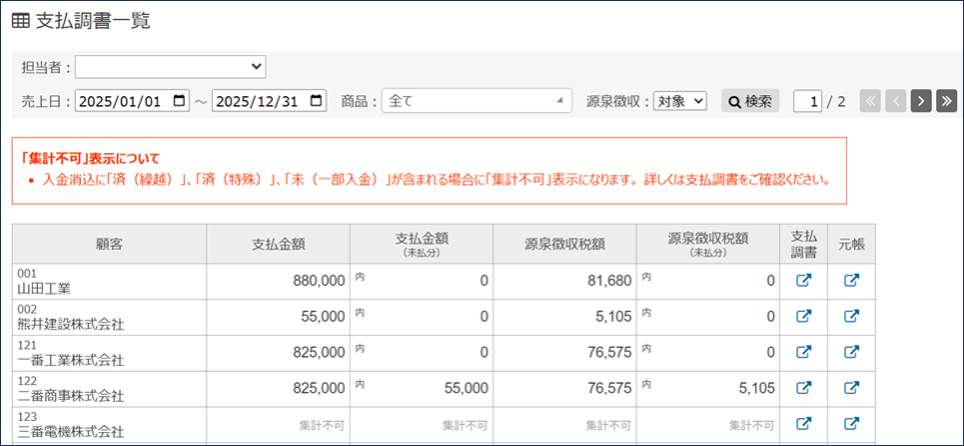Expand the 担当者 dropdown
The height and width of the screenshot is (446, 964).
pyautogui.click(x=170, y=67)
